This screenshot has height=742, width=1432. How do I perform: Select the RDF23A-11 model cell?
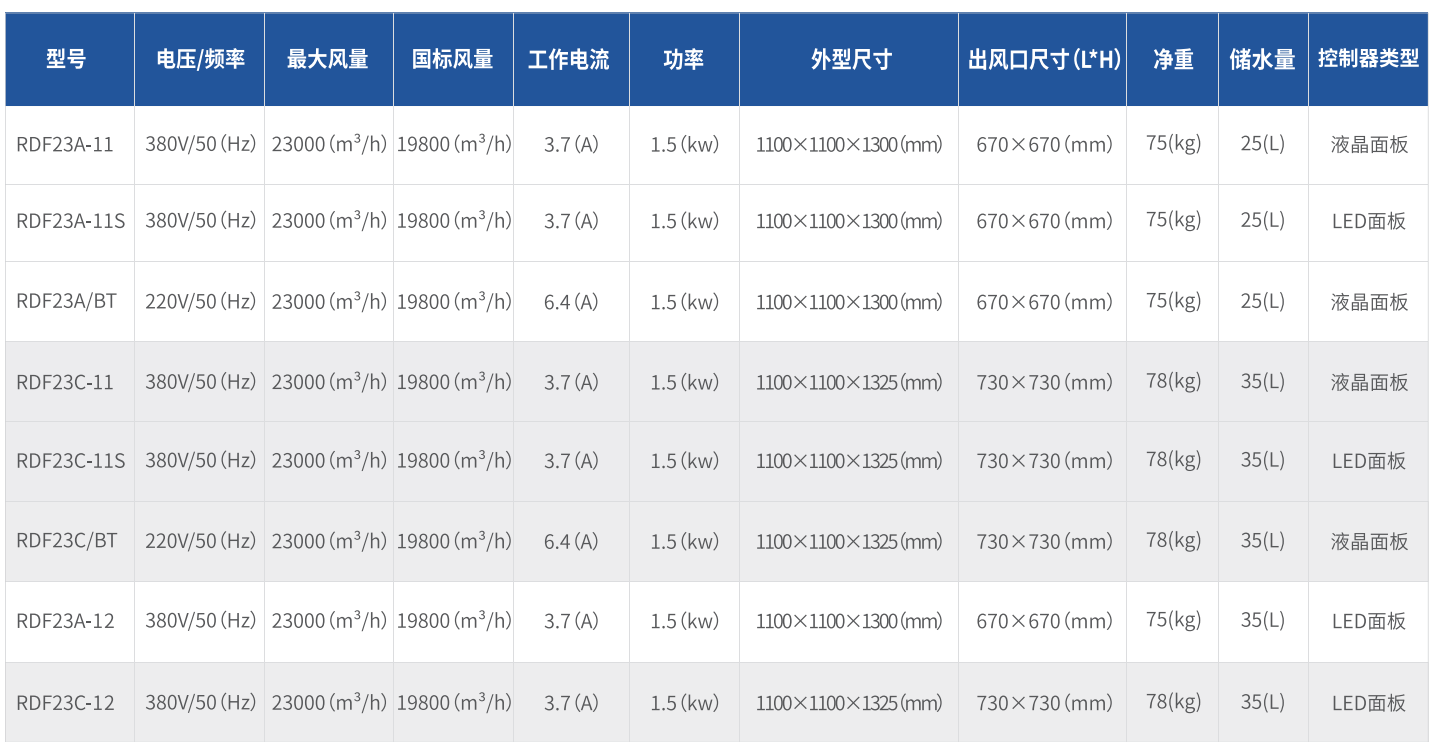click(65, 144)
